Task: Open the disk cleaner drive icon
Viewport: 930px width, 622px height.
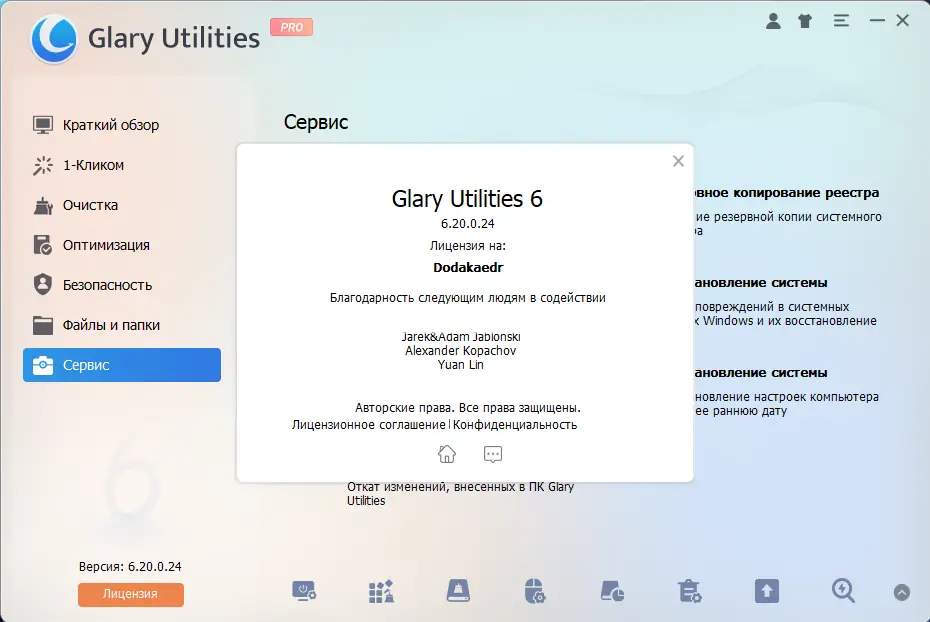Action: (x=458, y=591)
